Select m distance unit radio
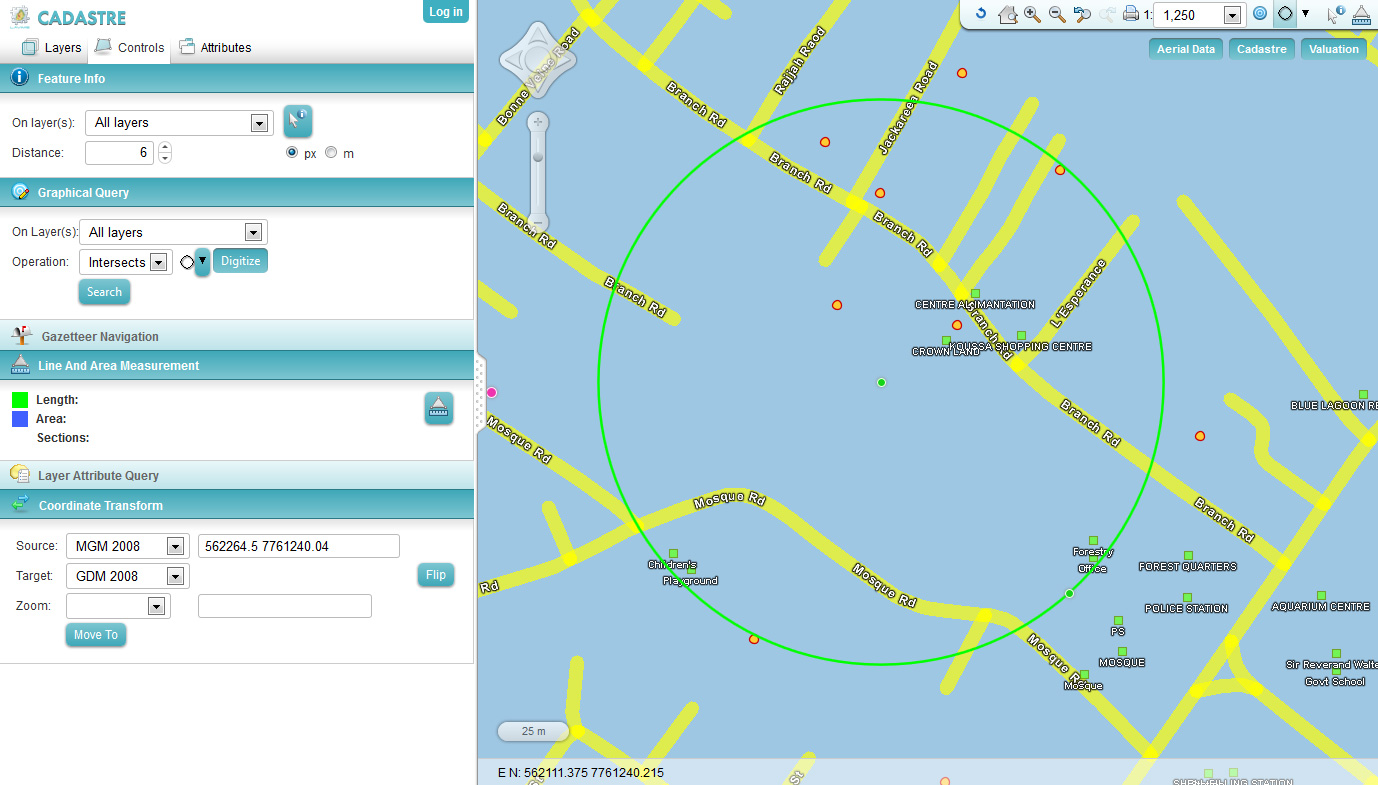 331,153
